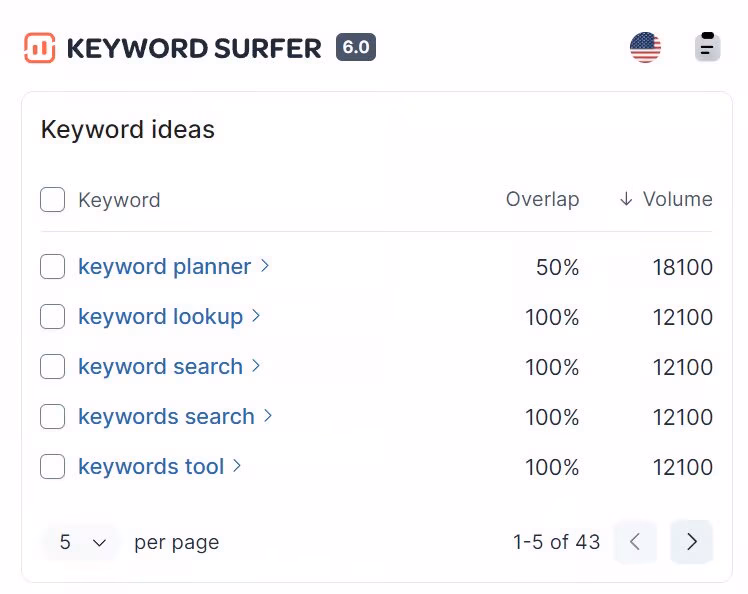Tick the keywords search row checkbox
The height and width of the screenshot is (594, 748).
tap(52, 417)
